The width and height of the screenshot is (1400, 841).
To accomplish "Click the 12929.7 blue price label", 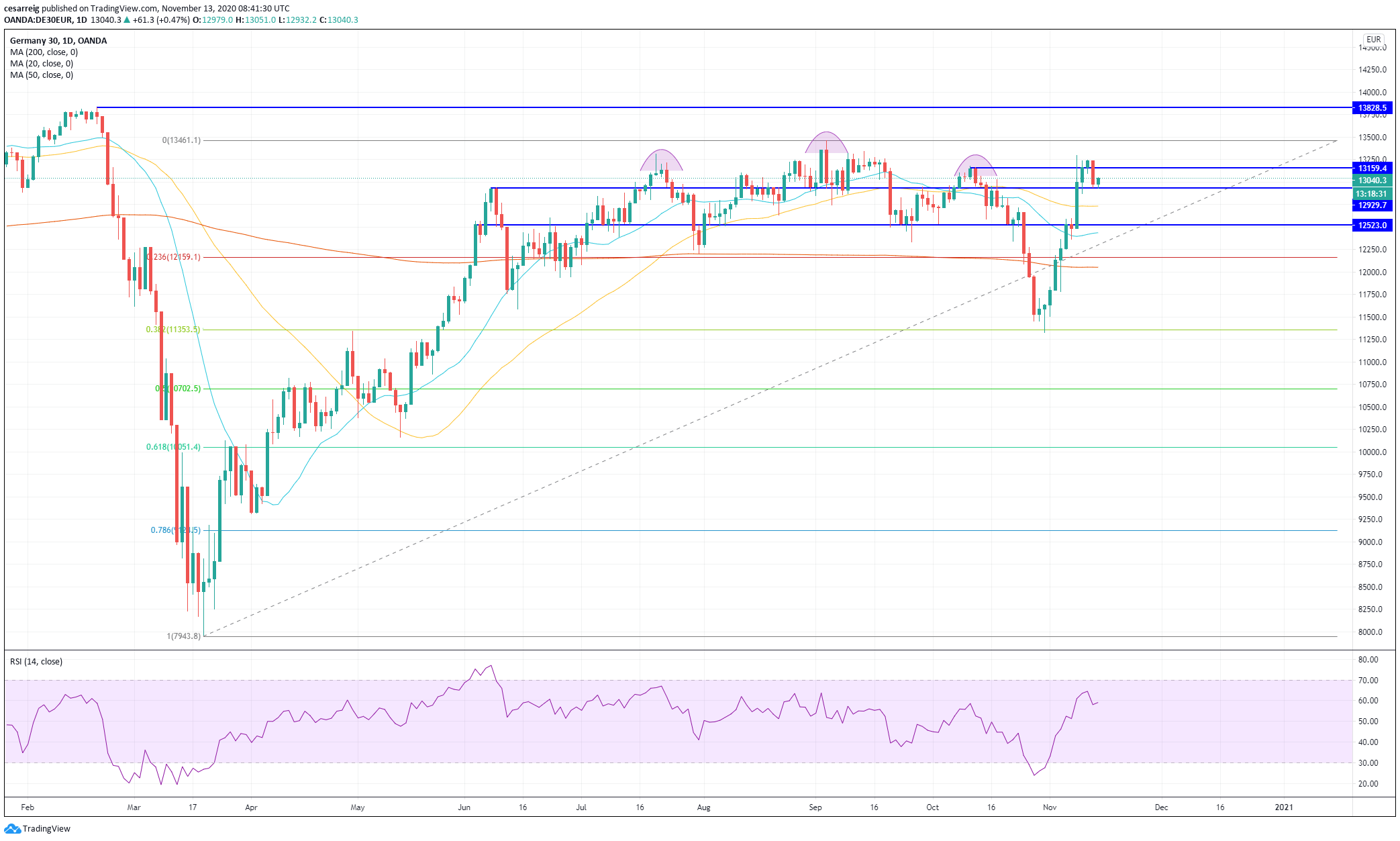I will [1372, 205].
